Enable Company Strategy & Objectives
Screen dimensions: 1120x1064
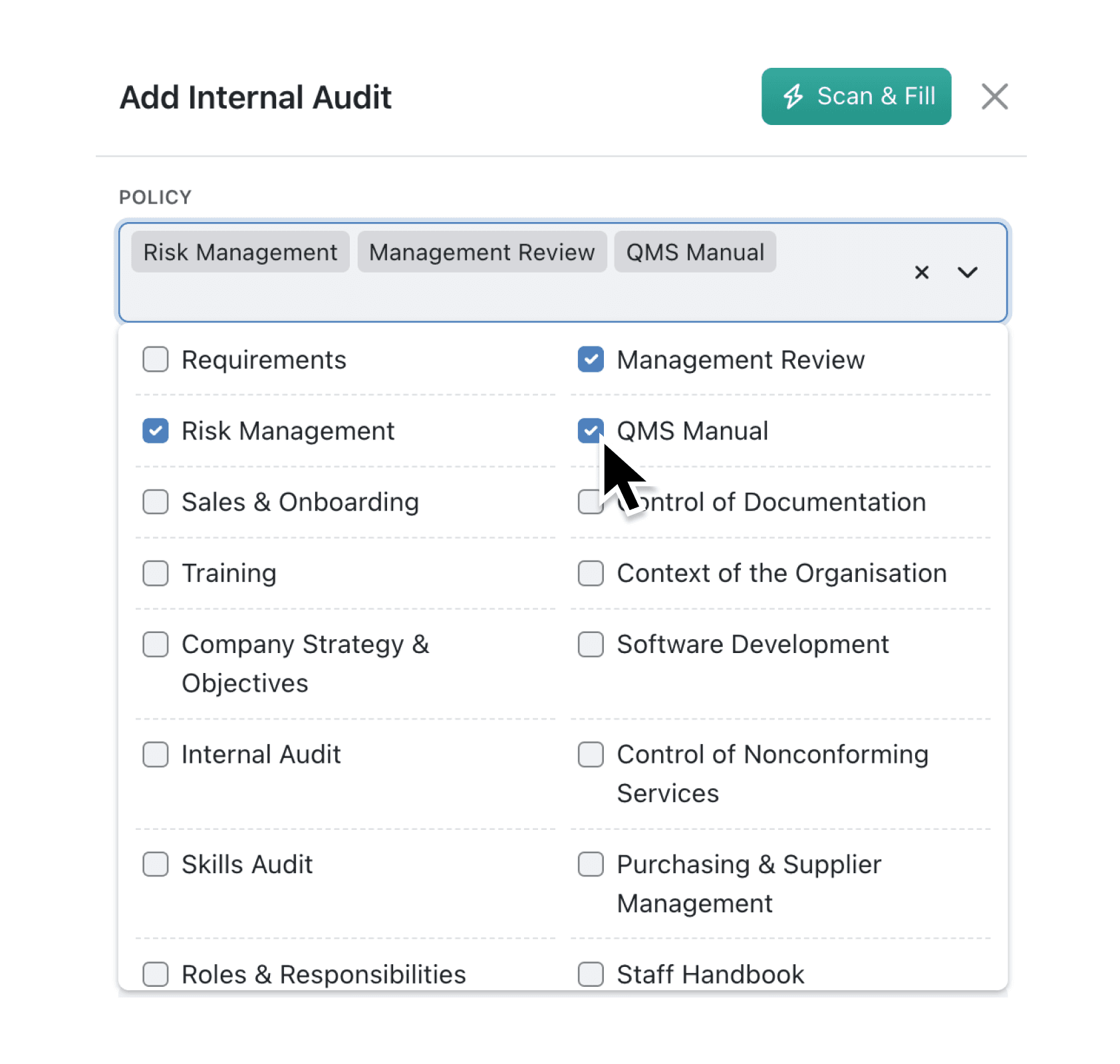pos(155,644)
